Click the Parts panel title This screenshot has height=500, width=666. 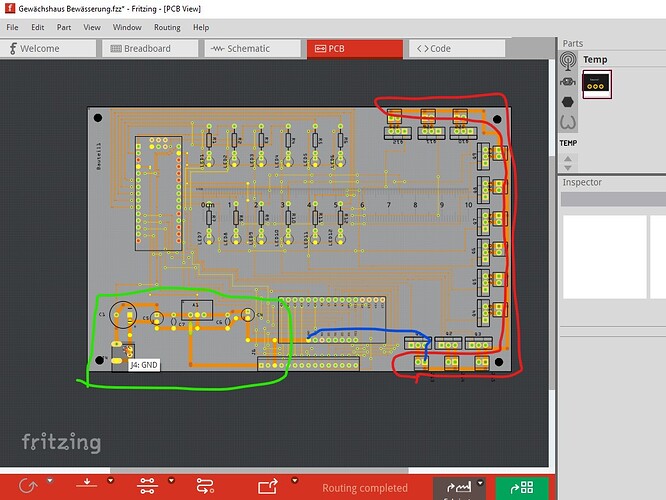(573, 43)
